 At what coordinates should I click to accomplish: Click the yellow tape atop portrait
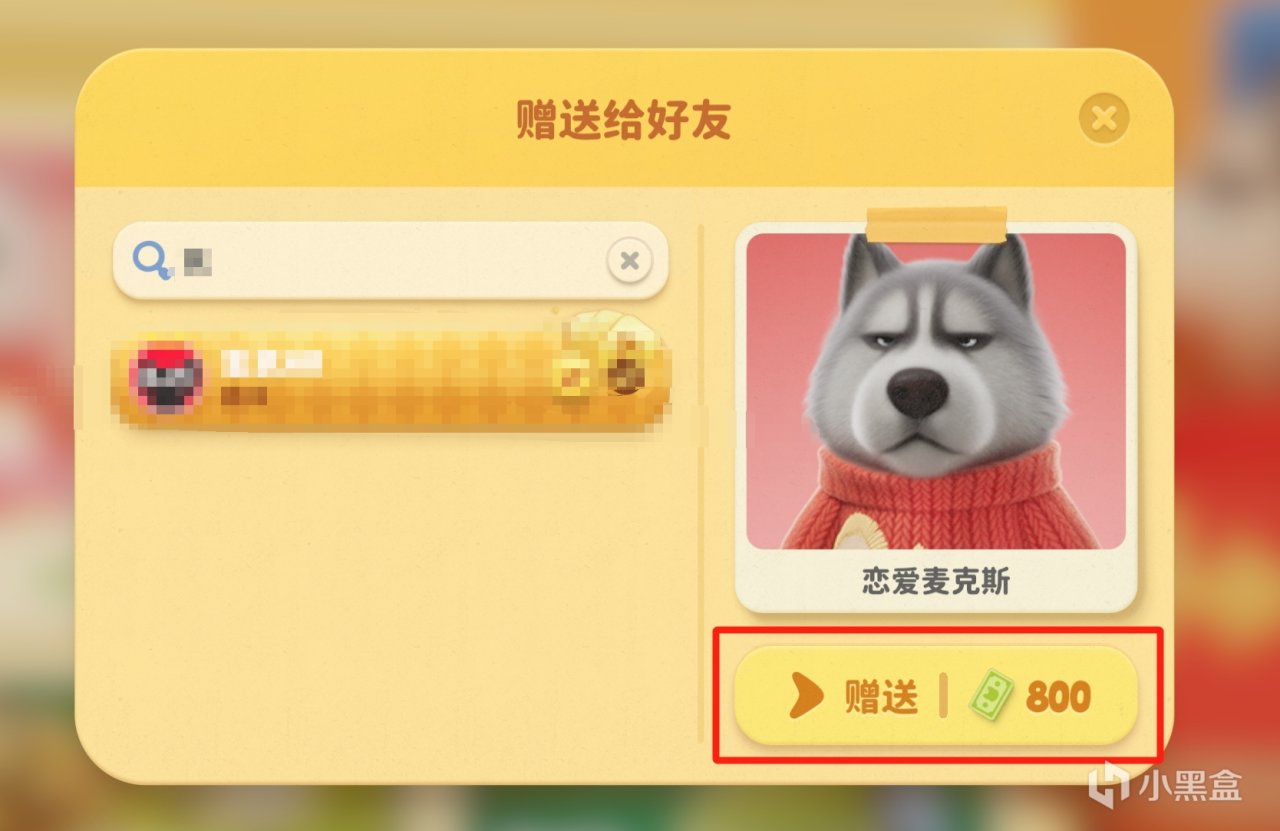click(x=937, y=225)
